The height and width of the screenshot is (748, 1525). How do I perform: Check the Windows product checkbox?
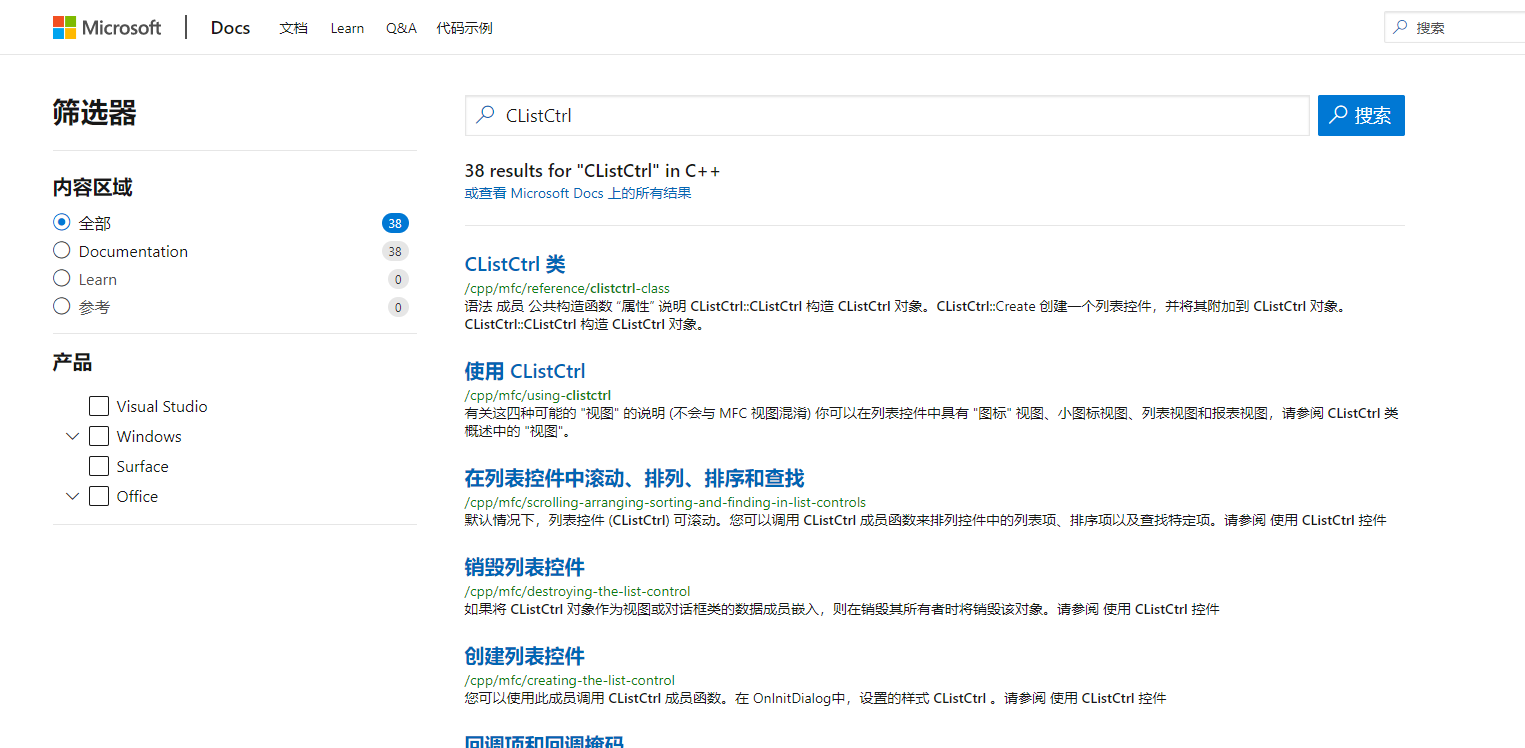99,436
